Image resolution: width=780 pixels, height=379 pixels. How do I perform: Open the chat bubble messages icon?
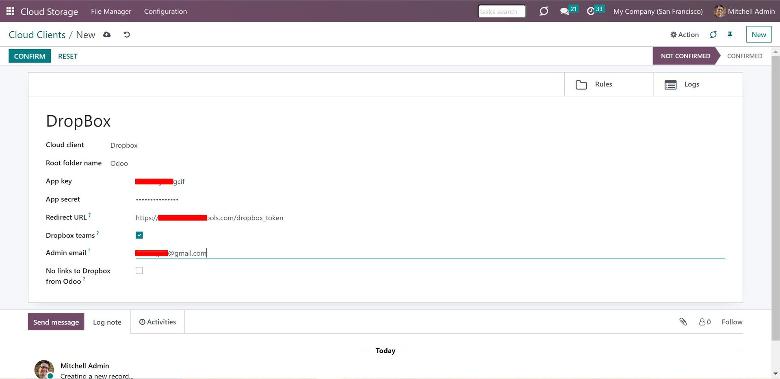[x=565, y=11]
